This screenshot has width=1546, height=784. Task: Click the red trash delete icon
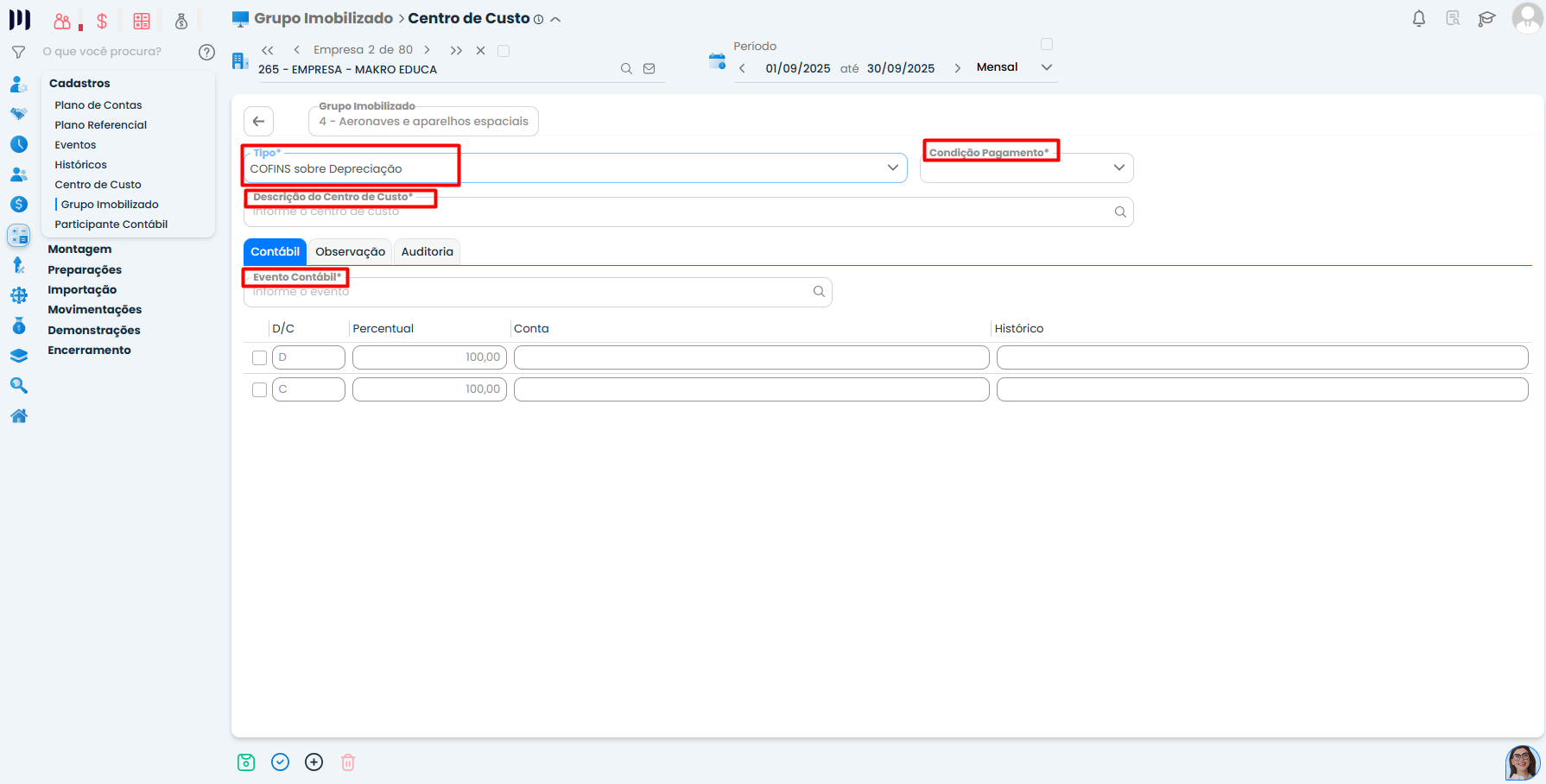(348, 762)
